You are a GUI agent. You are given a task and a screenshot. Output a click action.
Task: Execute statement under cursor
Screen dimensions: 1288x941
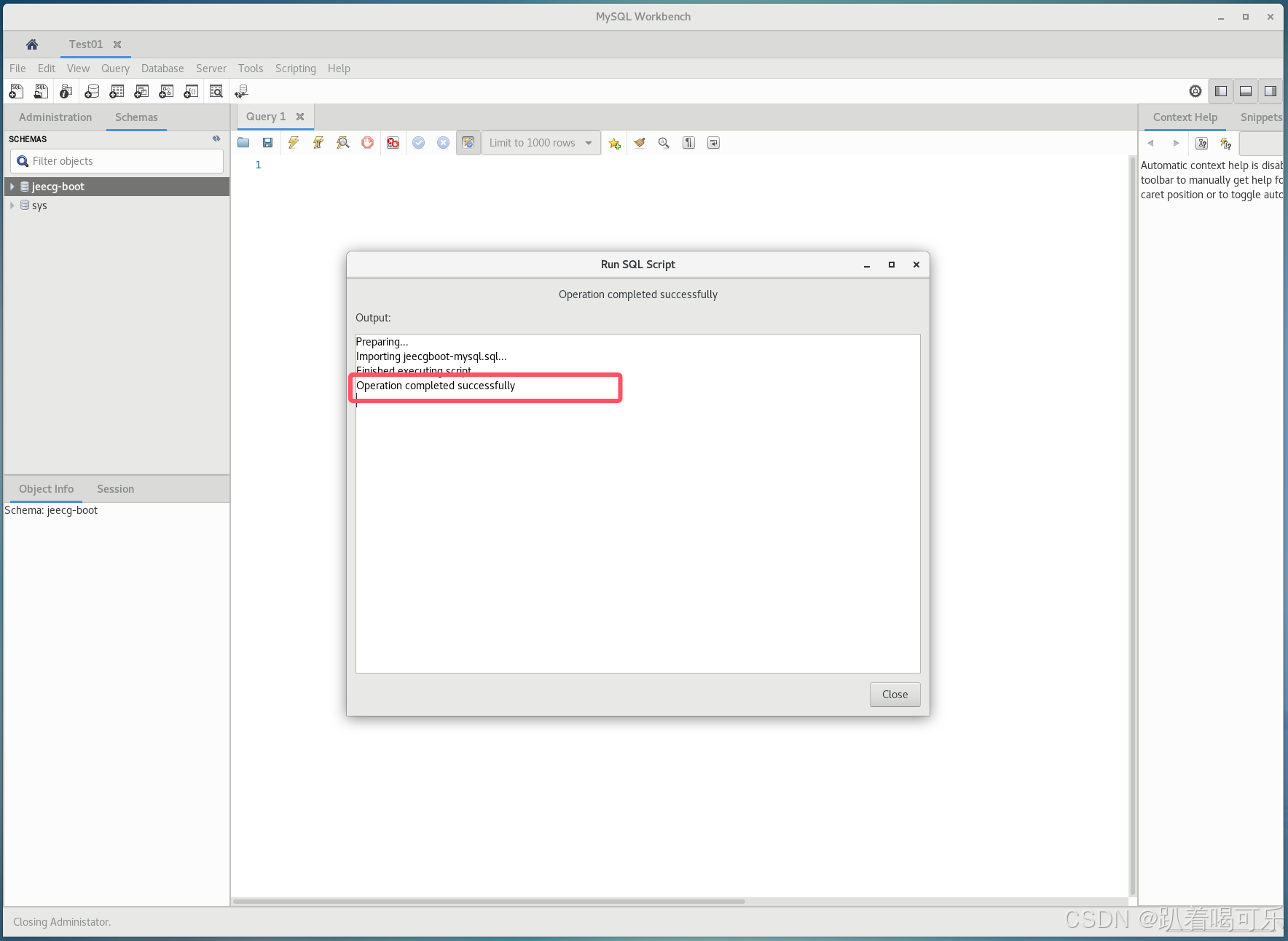[318, 143]
